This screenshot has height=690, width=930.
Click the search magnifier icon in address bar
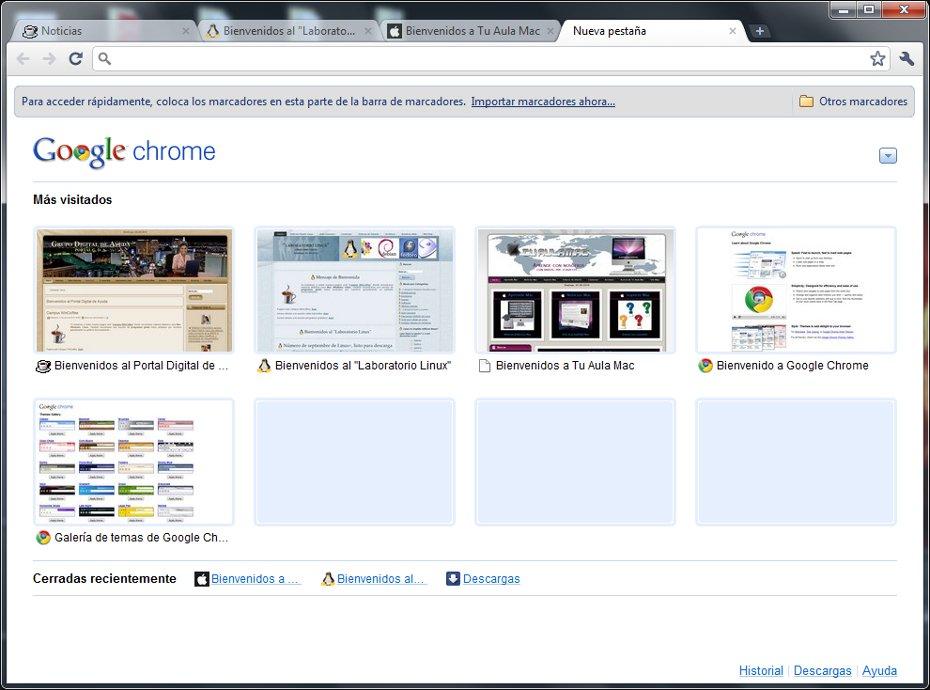[104, 58]
